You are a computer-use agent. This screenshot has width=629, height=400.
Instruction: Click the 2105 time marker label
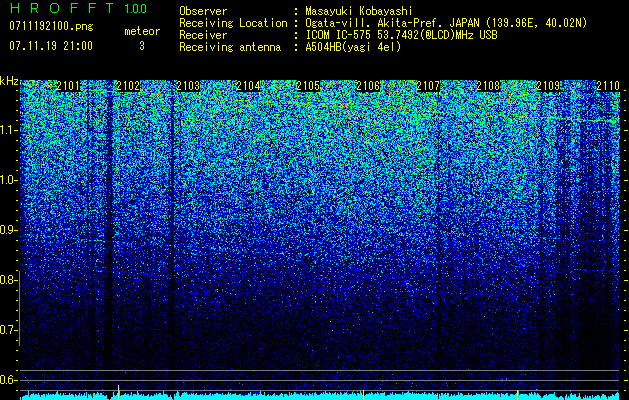click(x=308, y=86)
